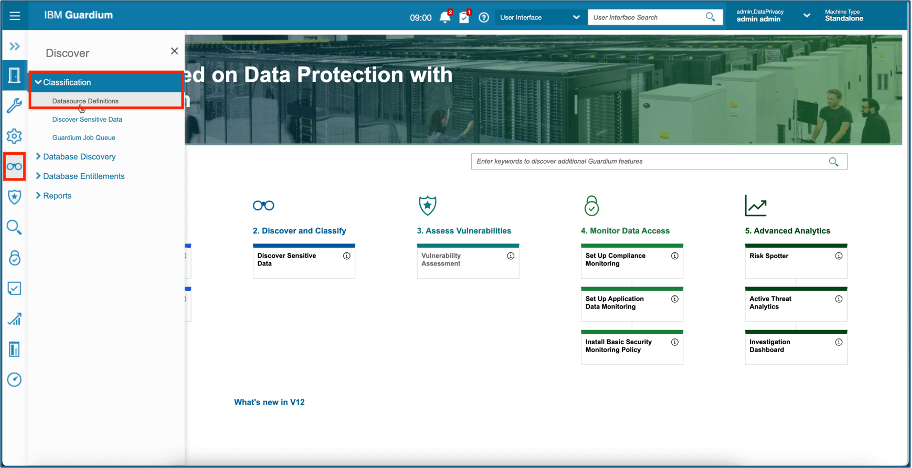
Task: Open the to-do clipboard icon in header
Action: (x=465, y=17)
